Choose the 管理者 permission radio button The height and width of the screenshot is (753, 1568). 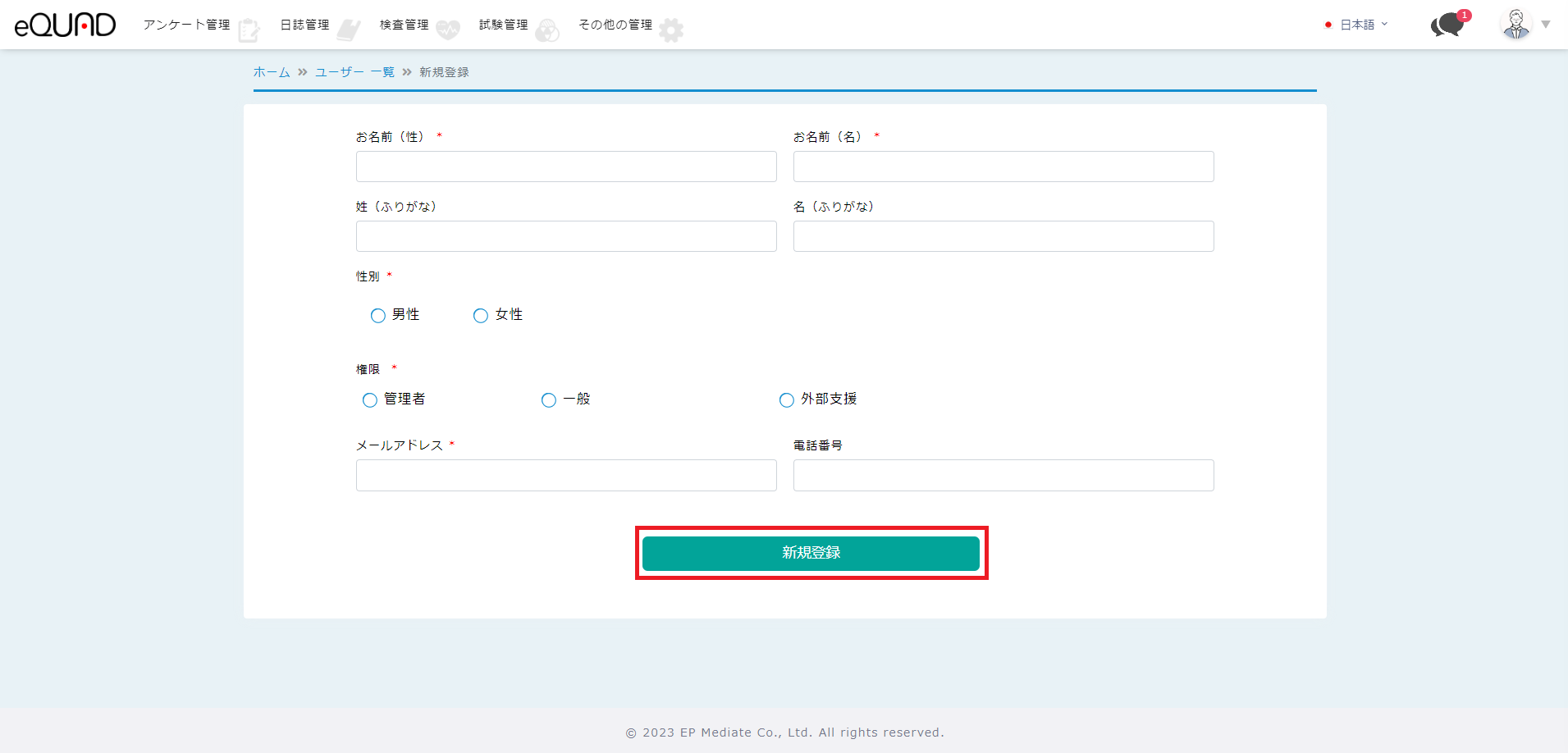point(370,400)
